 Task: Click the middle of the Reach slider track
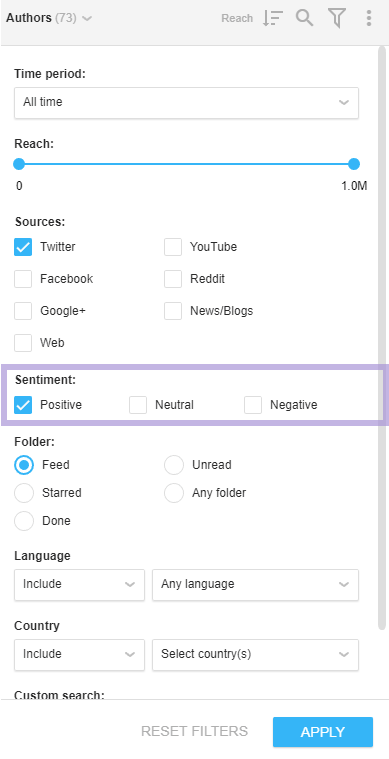186,164
